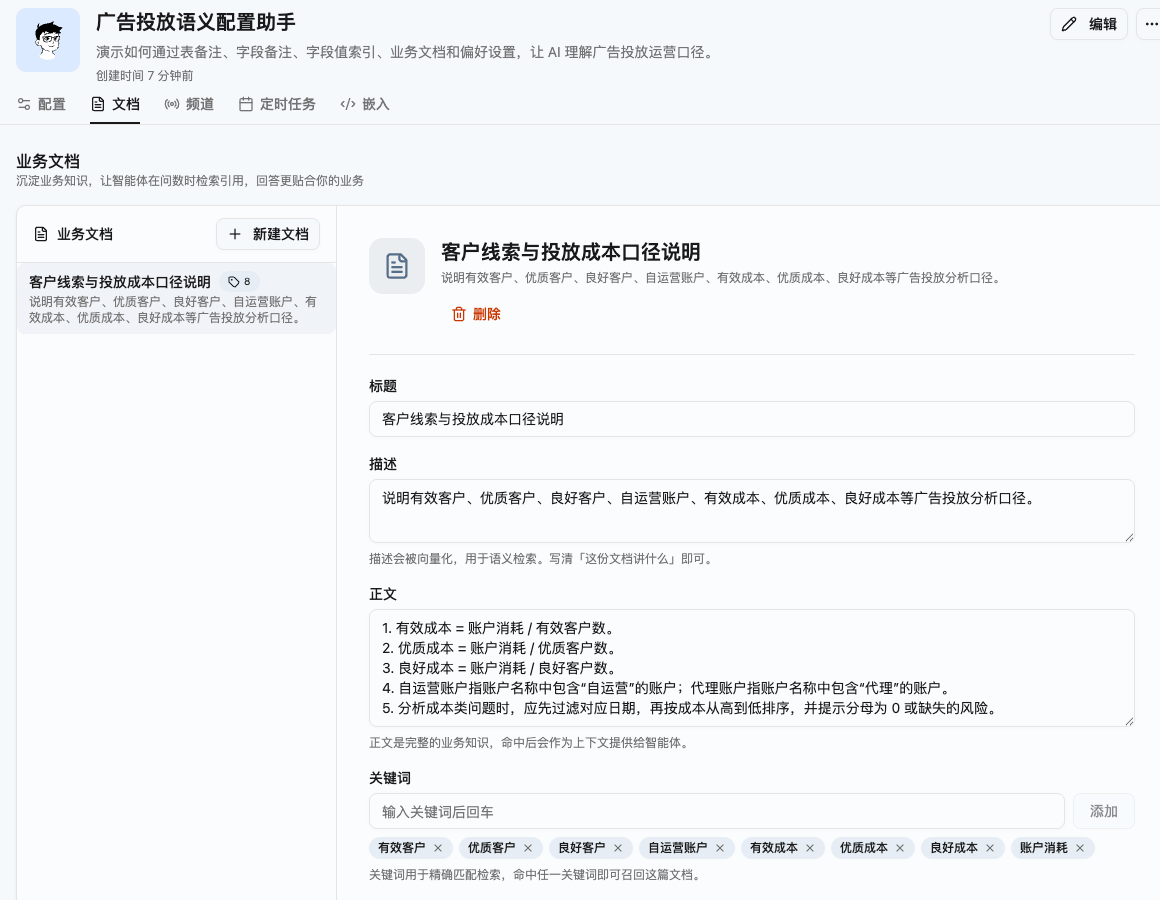This screenshot has width=1160, height=900.
Task: Click into the 描述 text area
Action: click(x=752, y=511)
